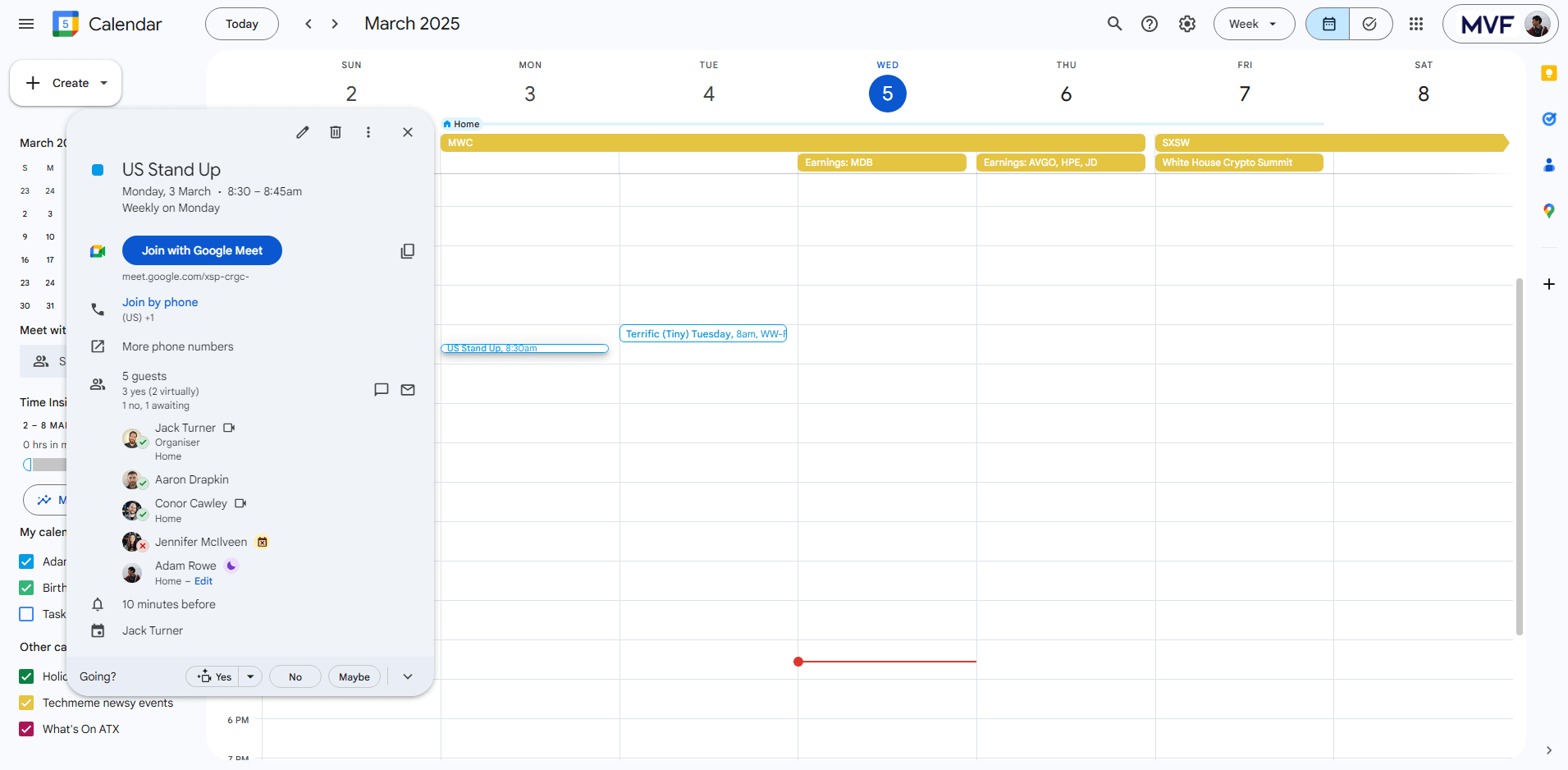
Task: Open More phone numbers link
Action: (x=178, y=346)
